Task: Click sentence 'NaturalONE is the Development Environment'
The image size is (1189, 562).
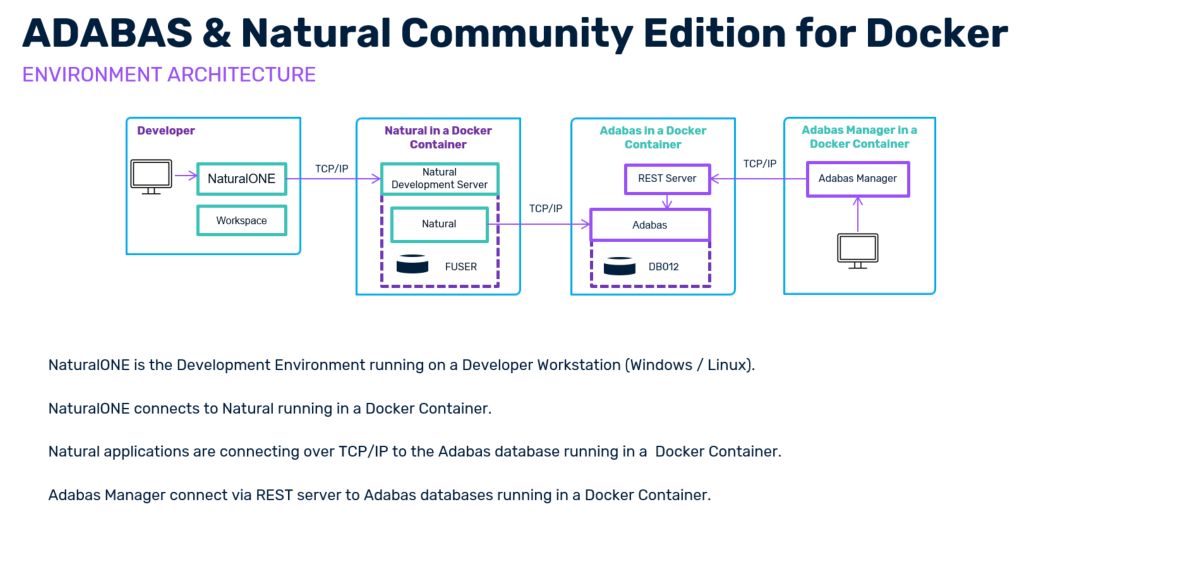Action: [x=402, y=365]
